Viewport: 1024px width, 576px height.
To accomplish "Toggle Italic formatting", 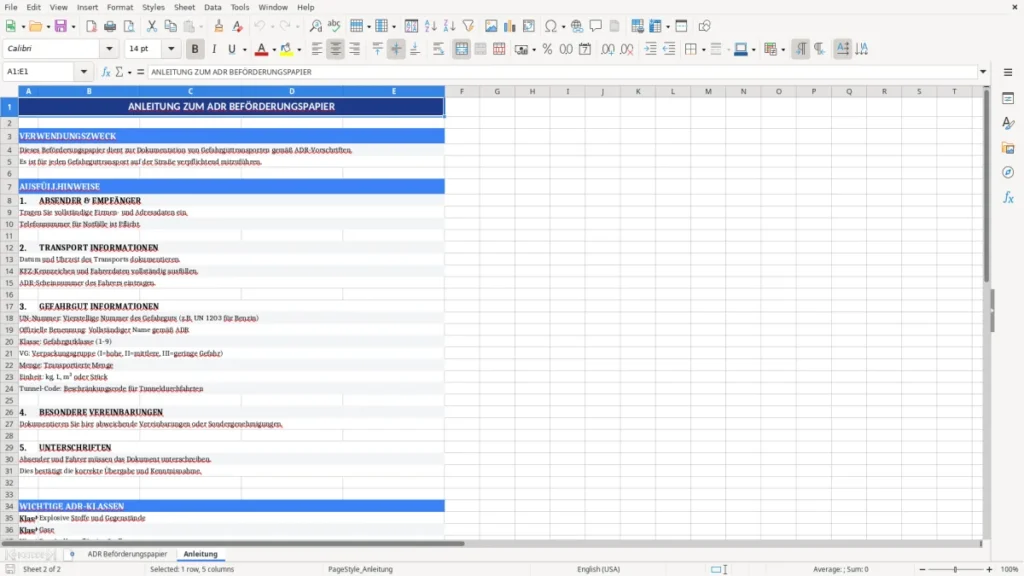I will pyautogui.click(x=214, y=49).
